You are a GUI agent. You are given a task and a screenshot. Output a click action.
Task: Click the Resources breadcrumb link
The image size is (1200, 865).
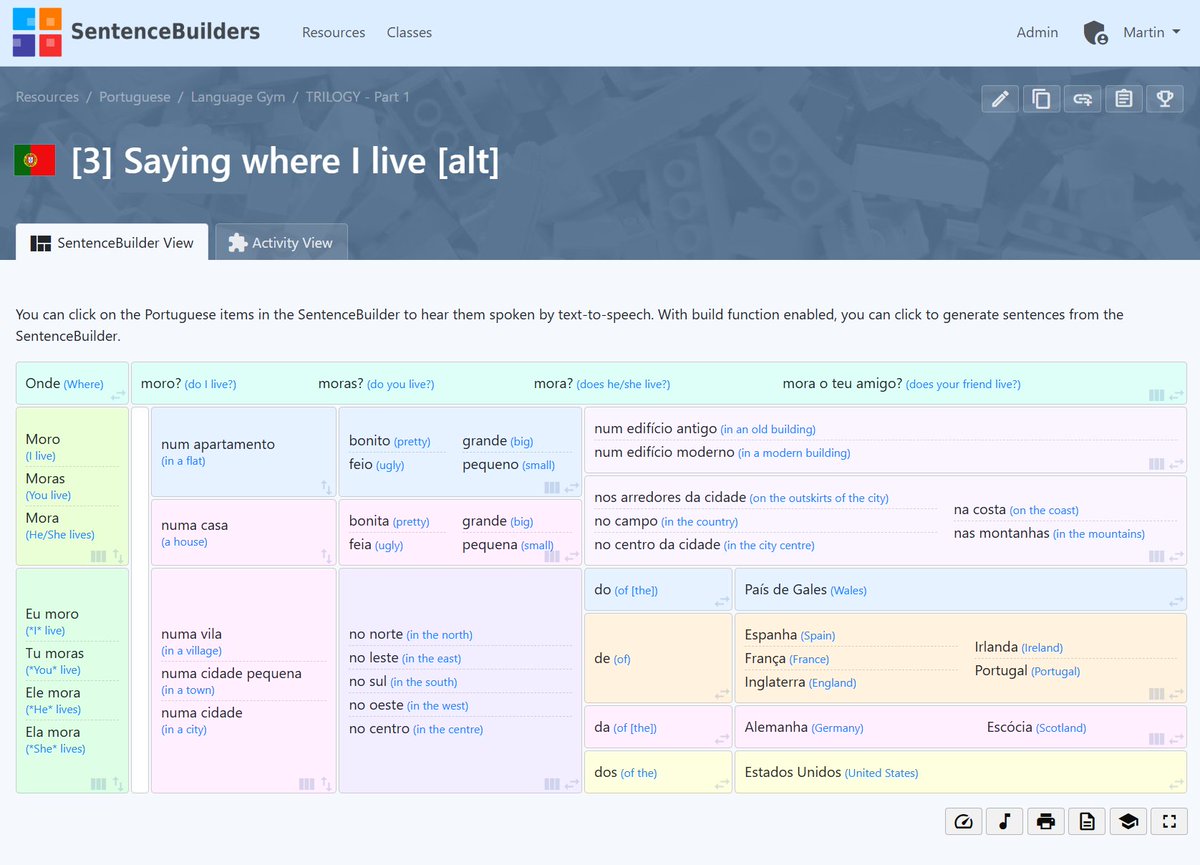pos(47,97)
